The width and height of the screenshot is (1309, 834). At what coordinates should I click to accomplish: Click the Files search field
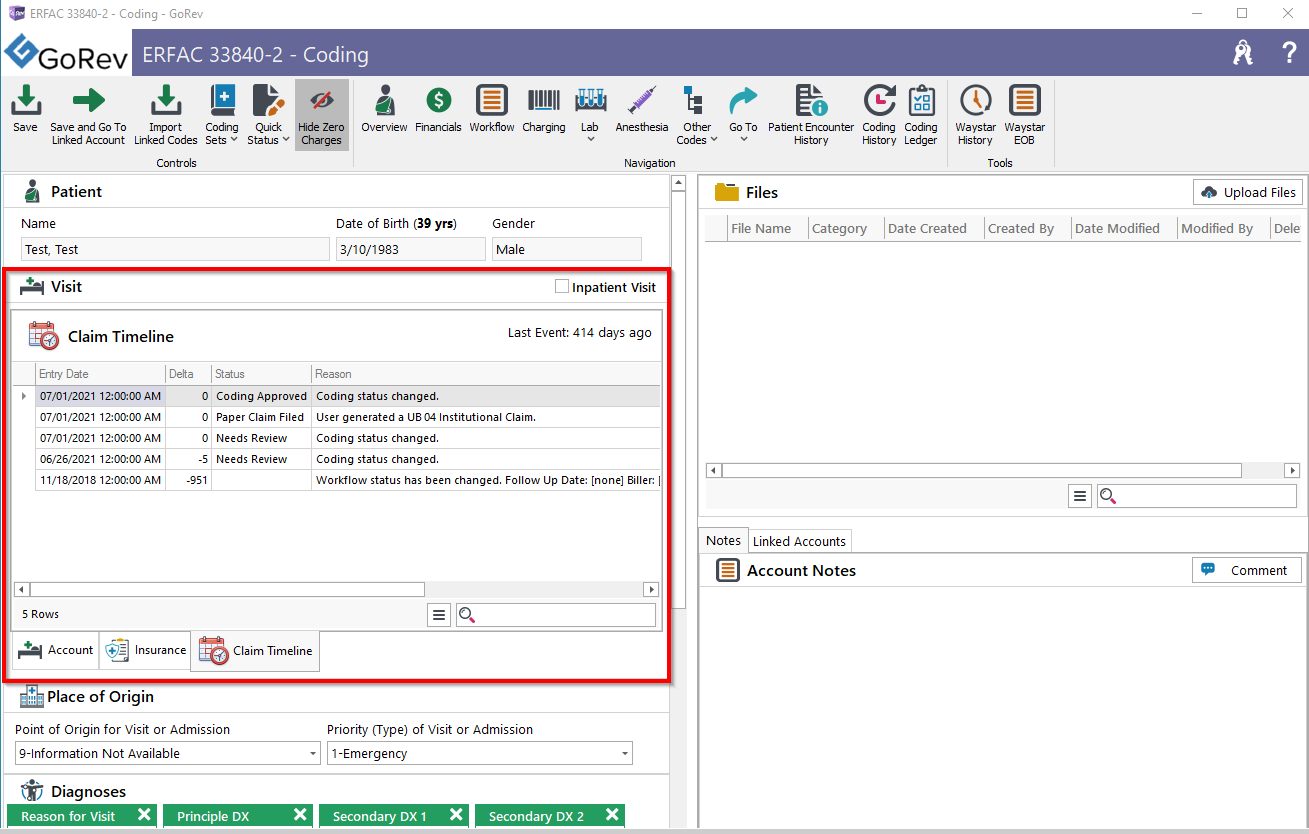(1197, 496)
